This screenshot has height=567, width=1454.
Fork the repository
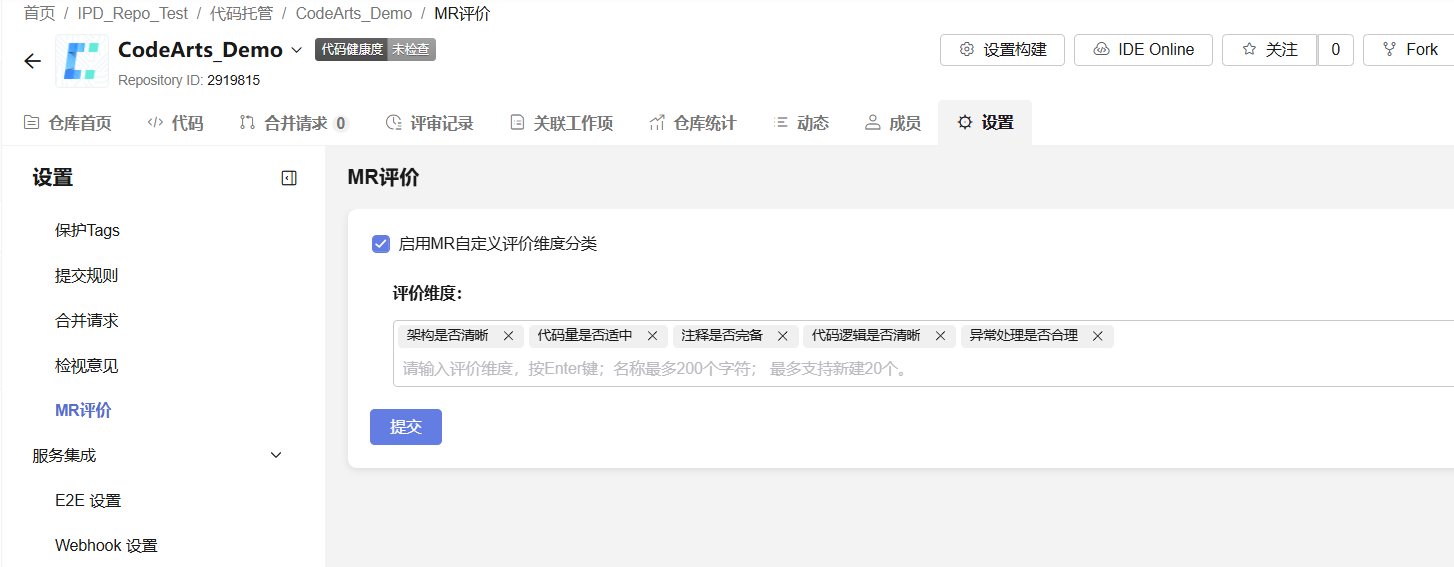(1408, 50)
